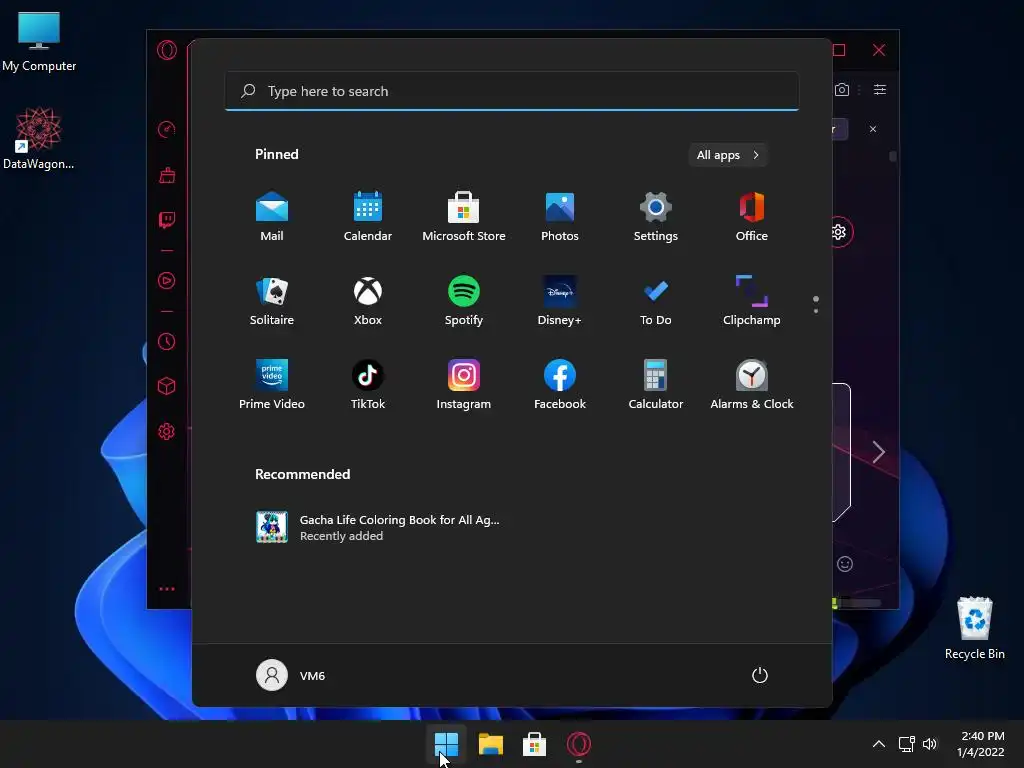The image size is (1024, 768).
Task: Open the Mail app
Action: [272, 217]
